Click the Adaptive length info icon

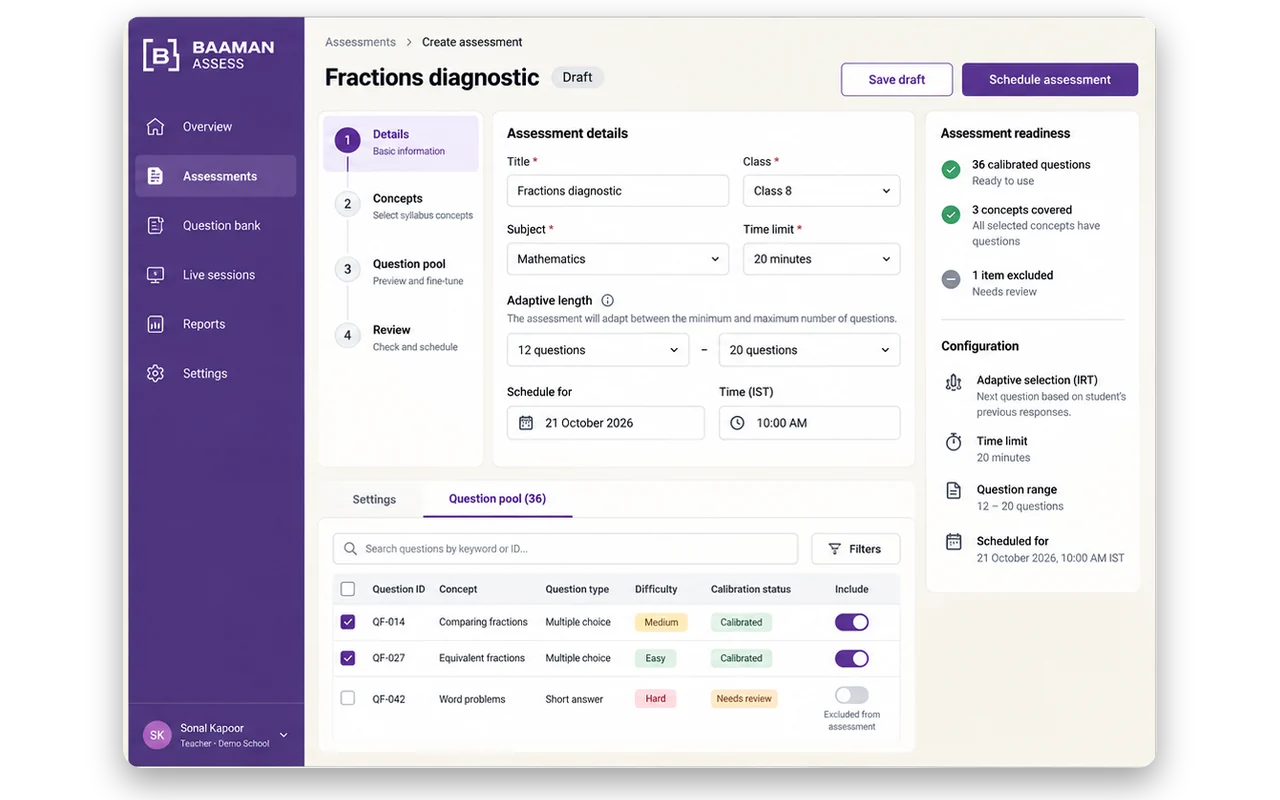[608, 300]
